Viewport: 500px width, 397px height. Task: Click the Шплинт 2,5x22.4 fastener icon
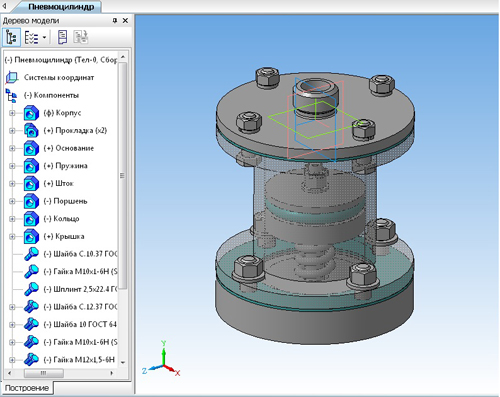coord(31,289)
